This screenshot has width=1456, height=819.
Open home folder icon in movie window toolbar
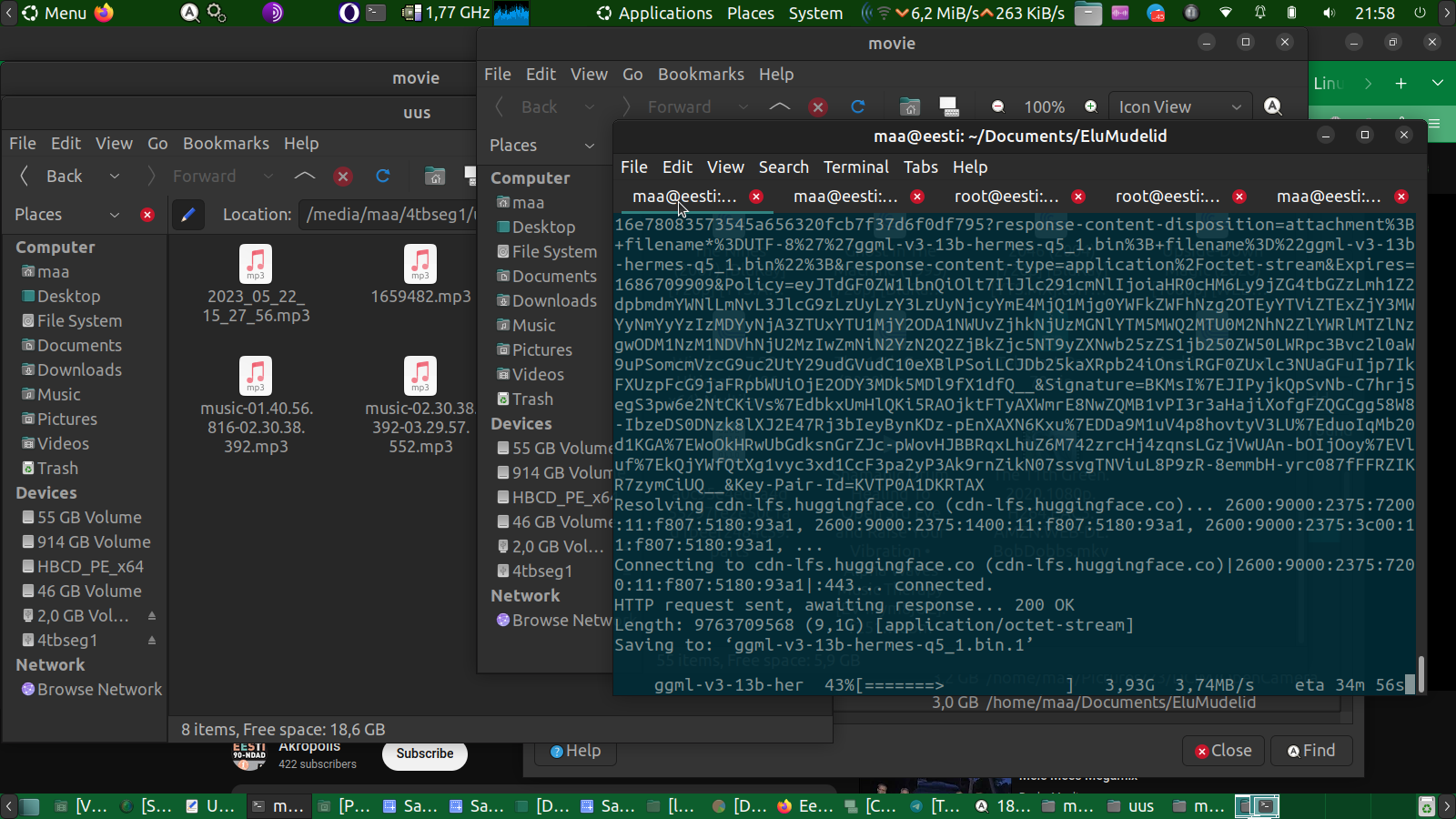[909, 107]
